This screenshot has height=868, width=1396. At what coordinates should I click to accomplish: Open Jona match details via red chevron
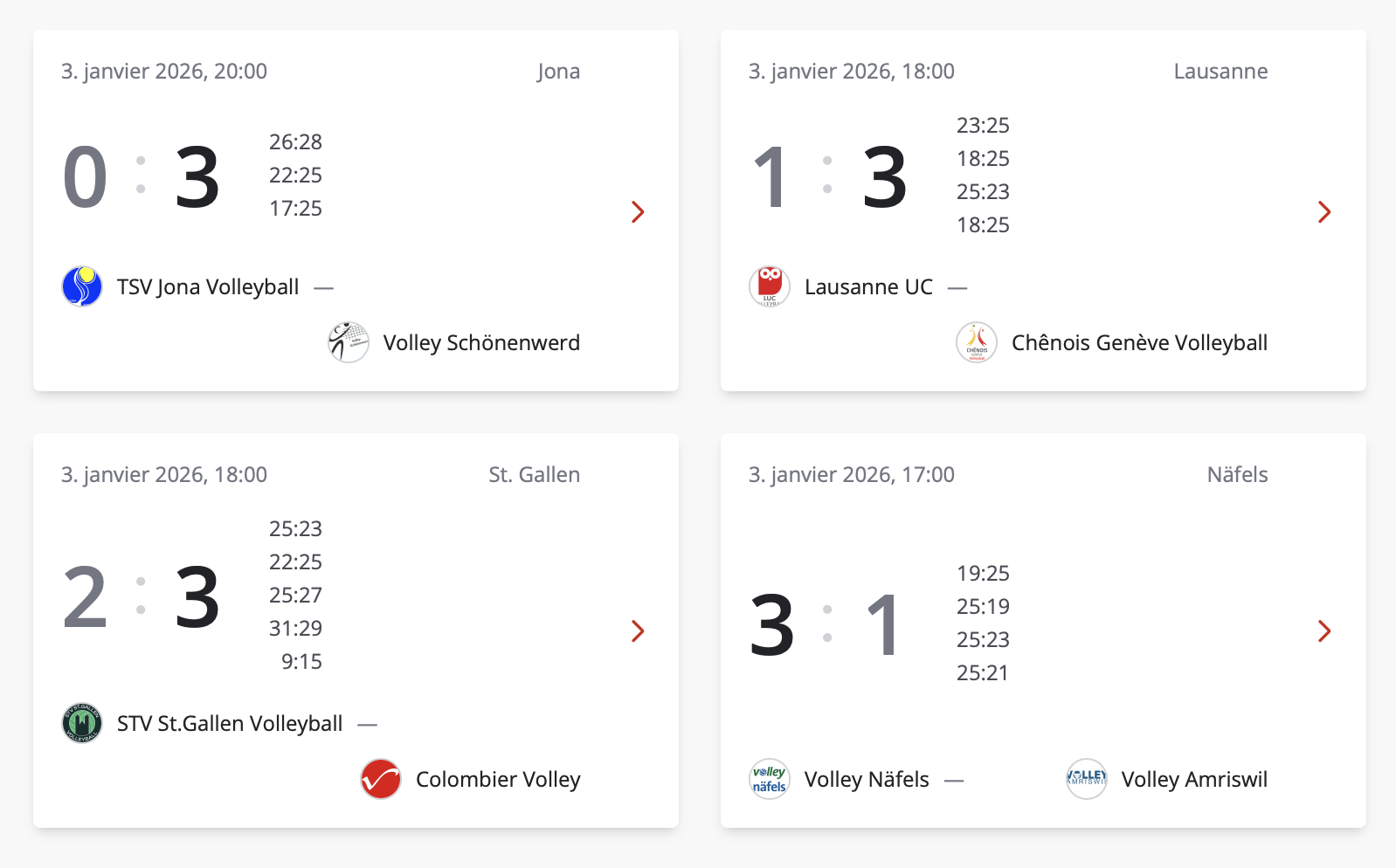tap(638, 211)
